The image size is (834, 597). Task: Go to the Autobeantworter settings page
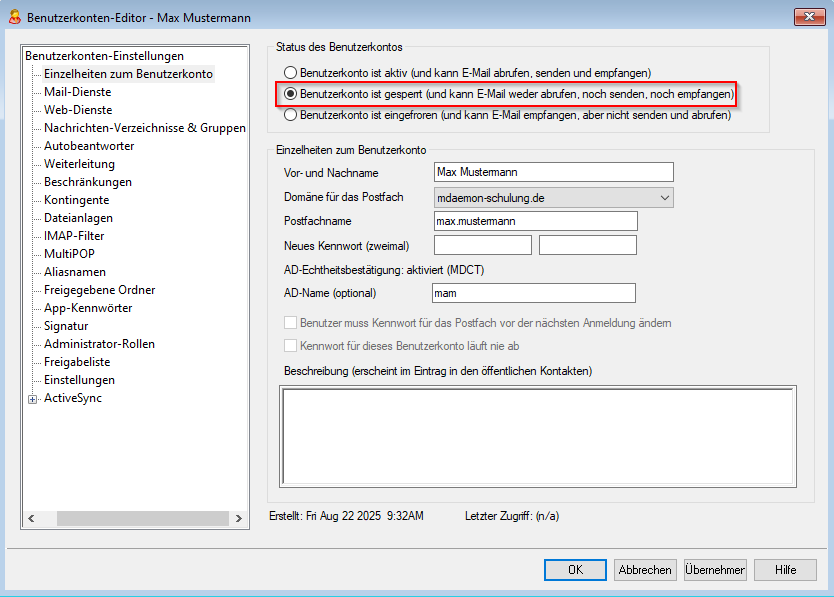pyautogui.click(x=88, y=146)
